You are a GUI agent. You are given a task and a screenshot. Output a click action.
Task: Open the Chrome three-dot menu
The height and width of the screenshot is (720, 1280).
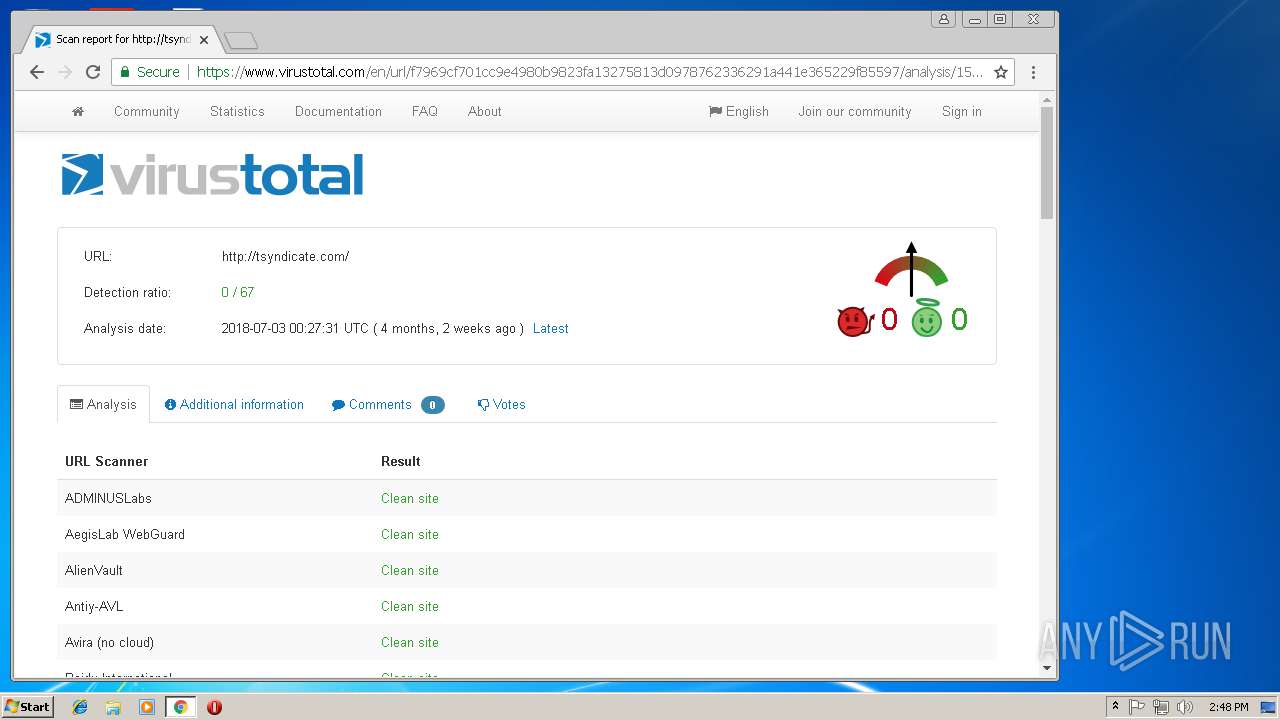click(x=1033, y=72)
